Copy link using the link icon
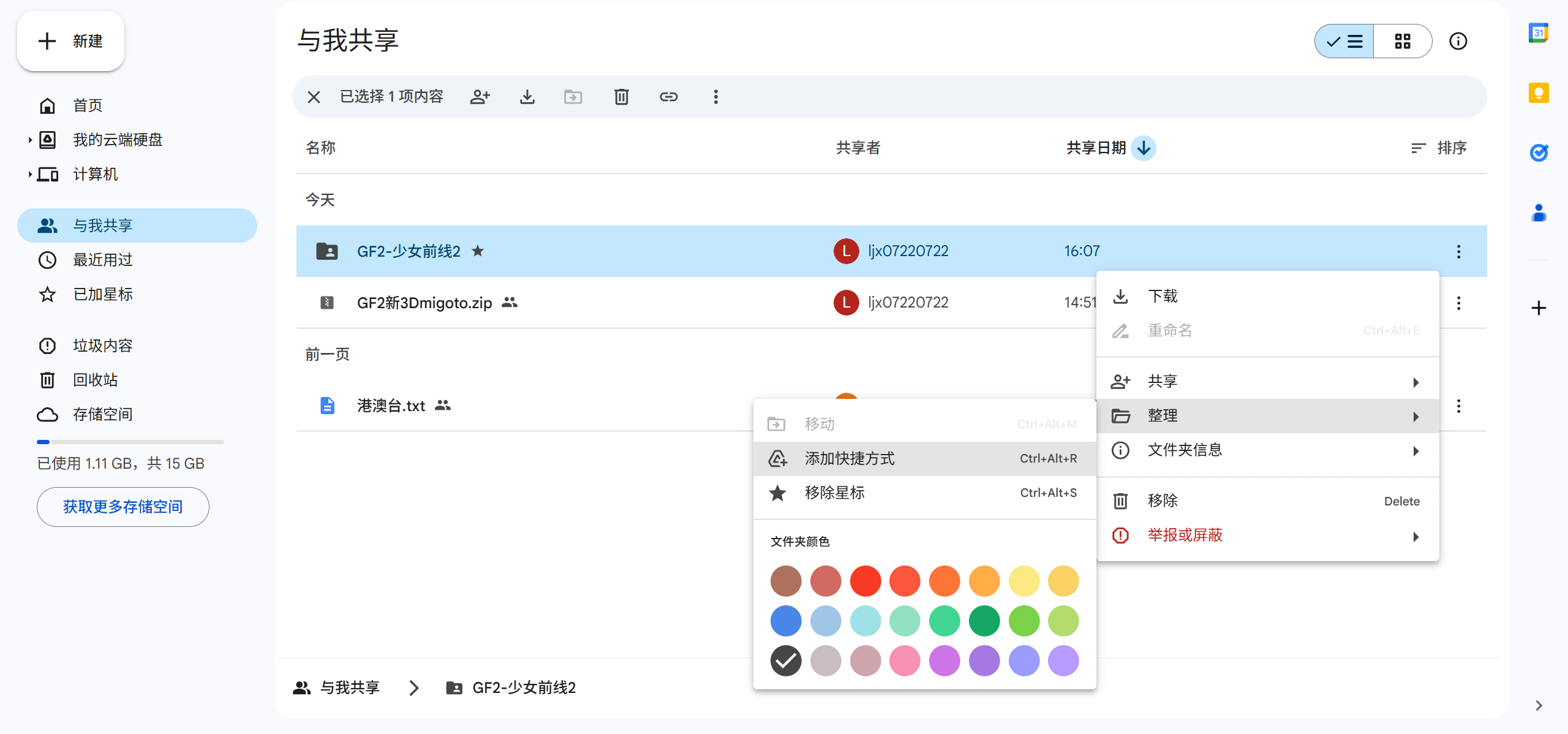The width and height of the screenshot is (1568, 734). click(668, 97)
